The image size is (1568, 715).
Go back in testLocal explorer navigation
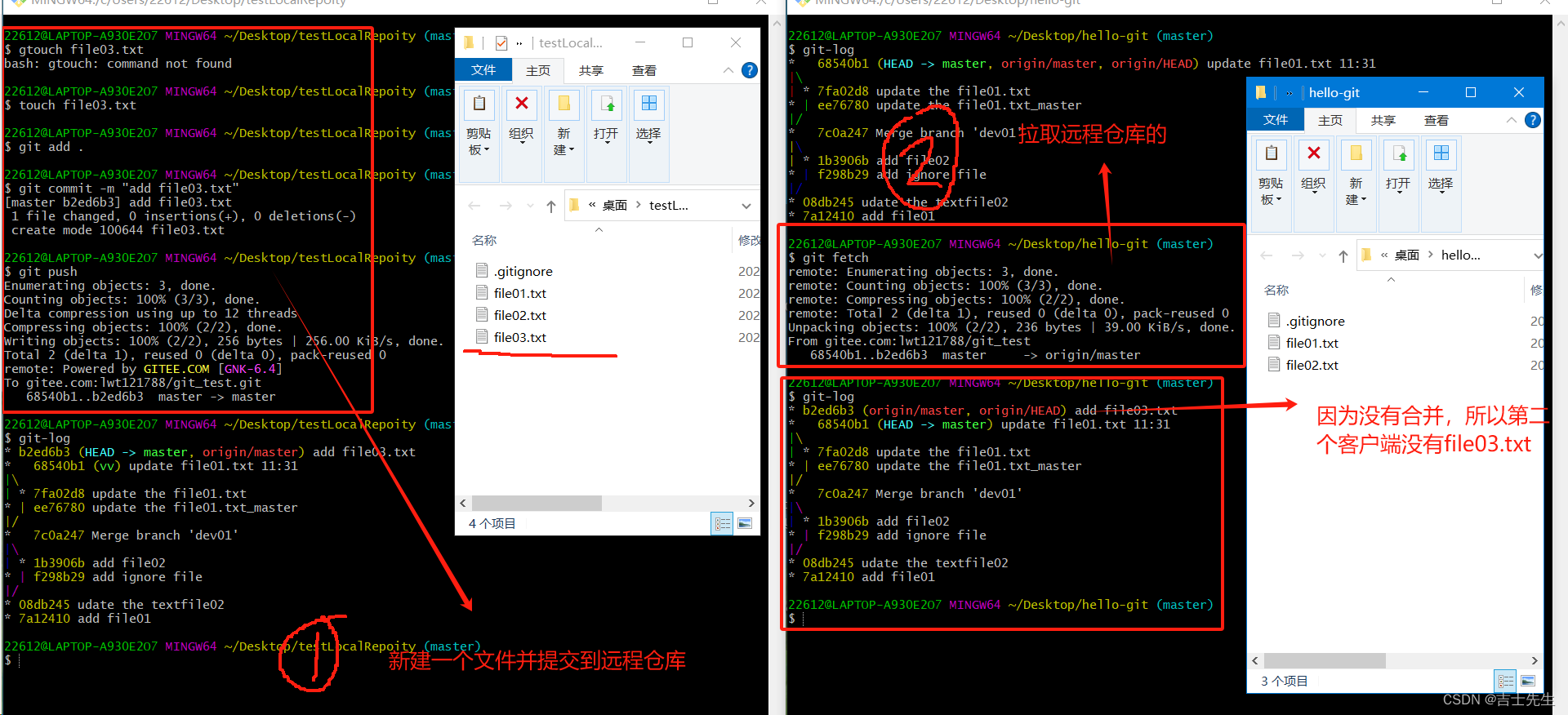(x=474, y=206)
